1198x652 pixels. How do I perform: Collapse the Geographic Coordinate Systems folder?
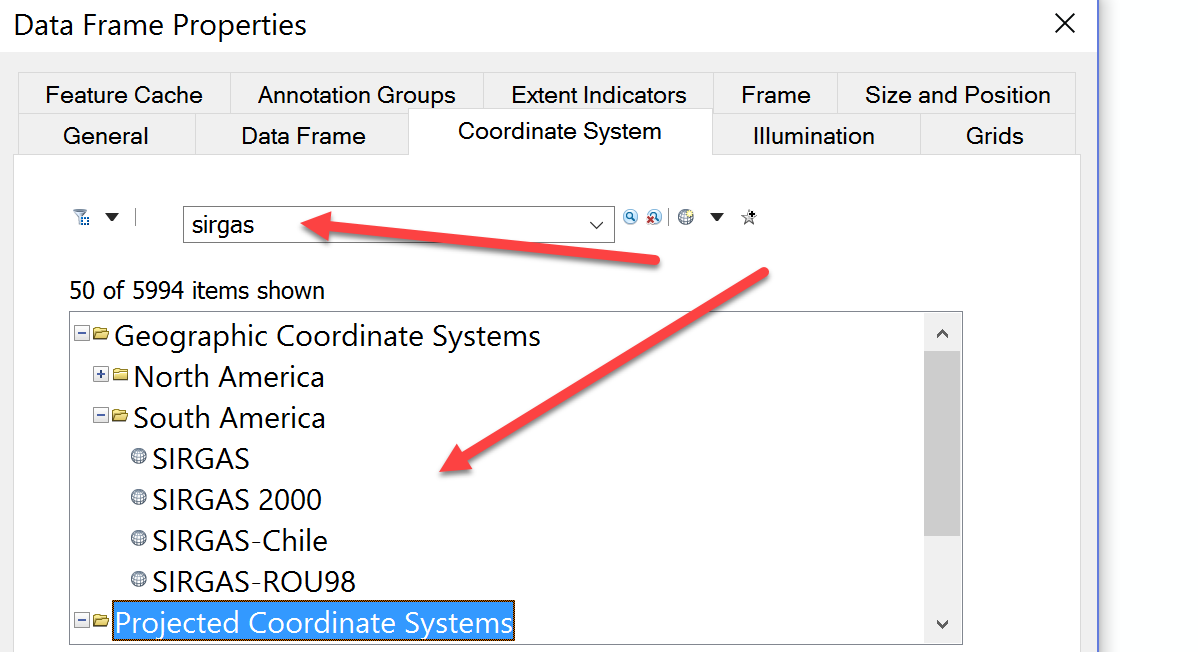tap(82, 335)
